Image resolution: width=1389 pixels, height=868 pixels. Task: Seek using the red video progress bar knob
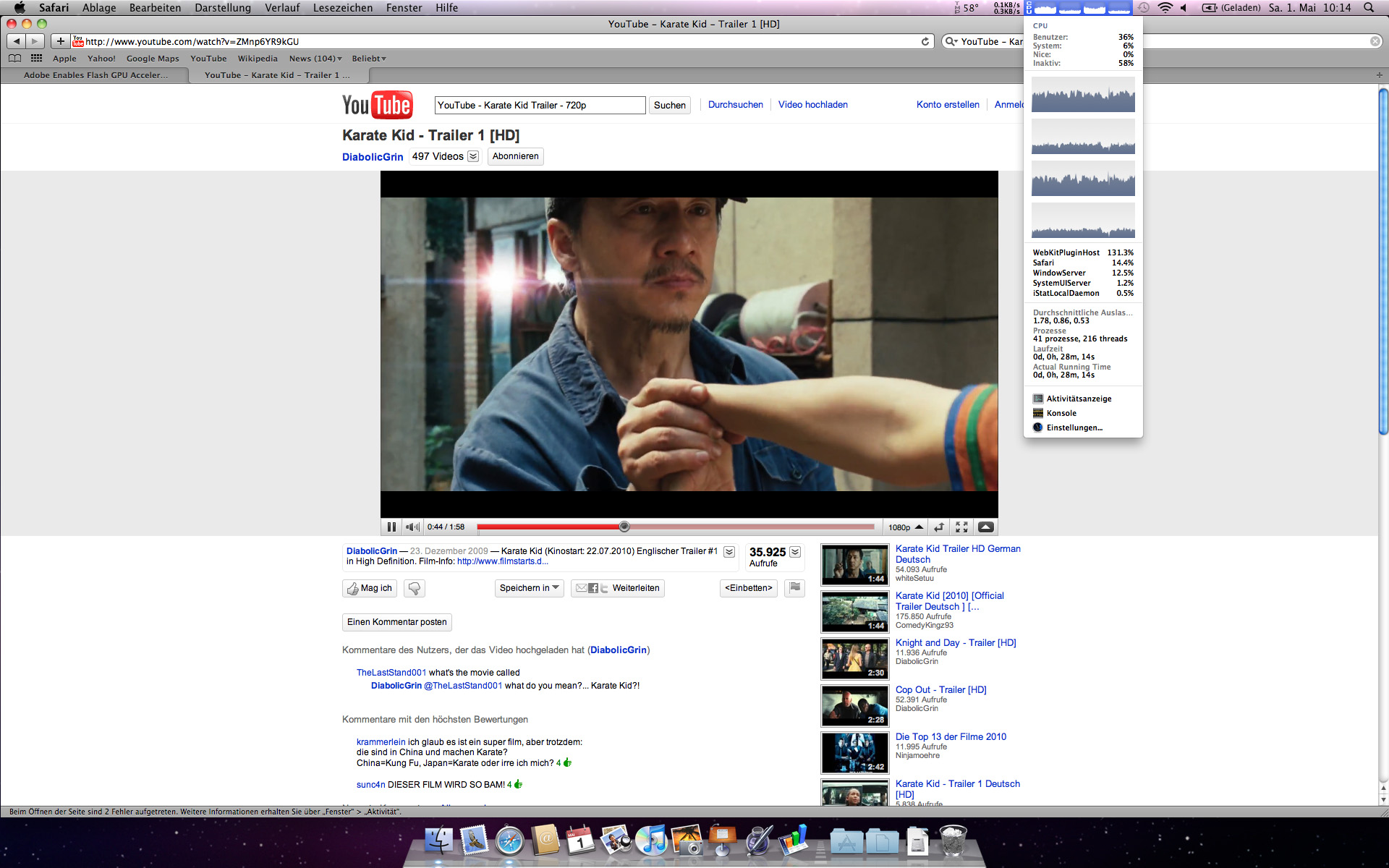coord(624,527)
